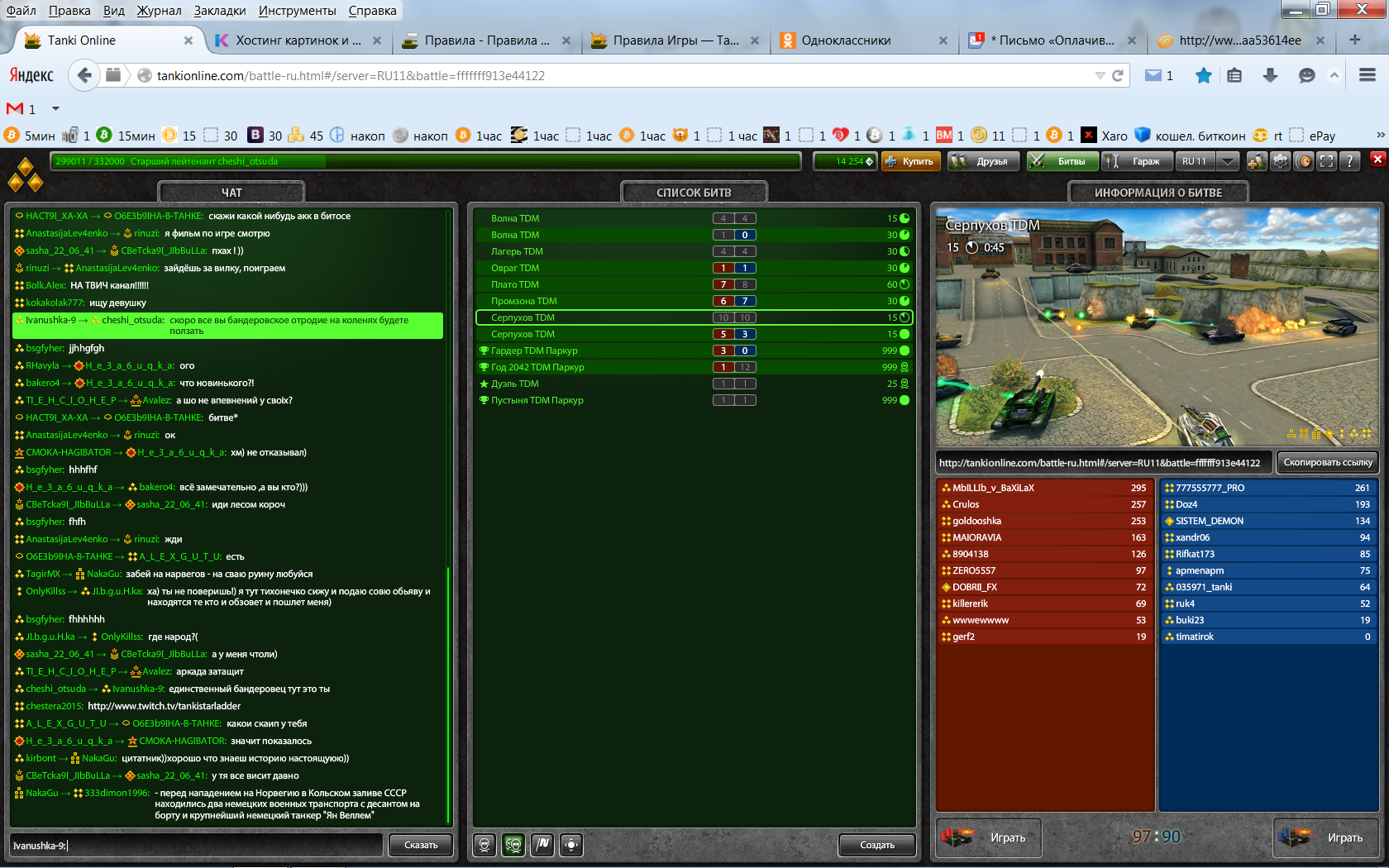The height and width of the screenshot is (868, 1389).
Task: Open the ePay bookmark
Action: (1313, 136)
